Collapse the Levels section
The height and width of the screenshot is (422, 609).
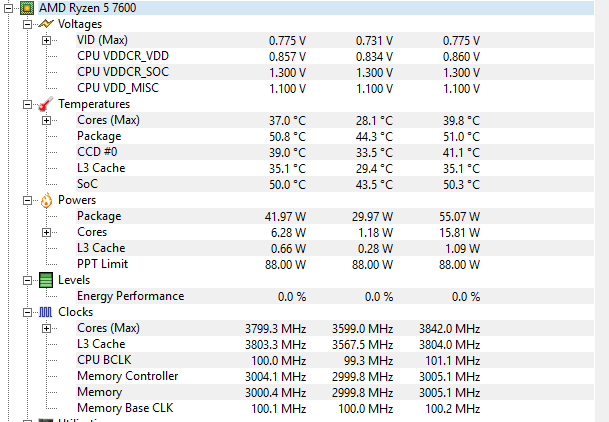click(x=27, y=280)
